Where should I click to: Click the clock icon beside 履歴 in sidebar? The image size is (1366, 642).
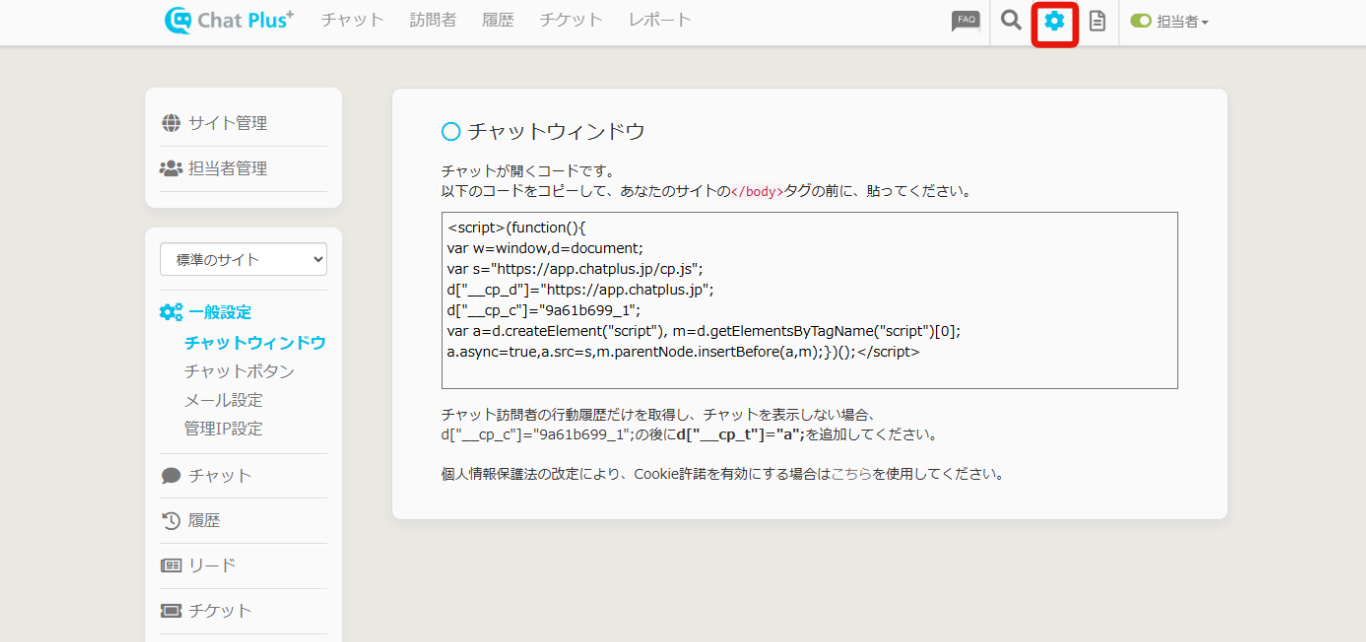click(x=171, y=521)
